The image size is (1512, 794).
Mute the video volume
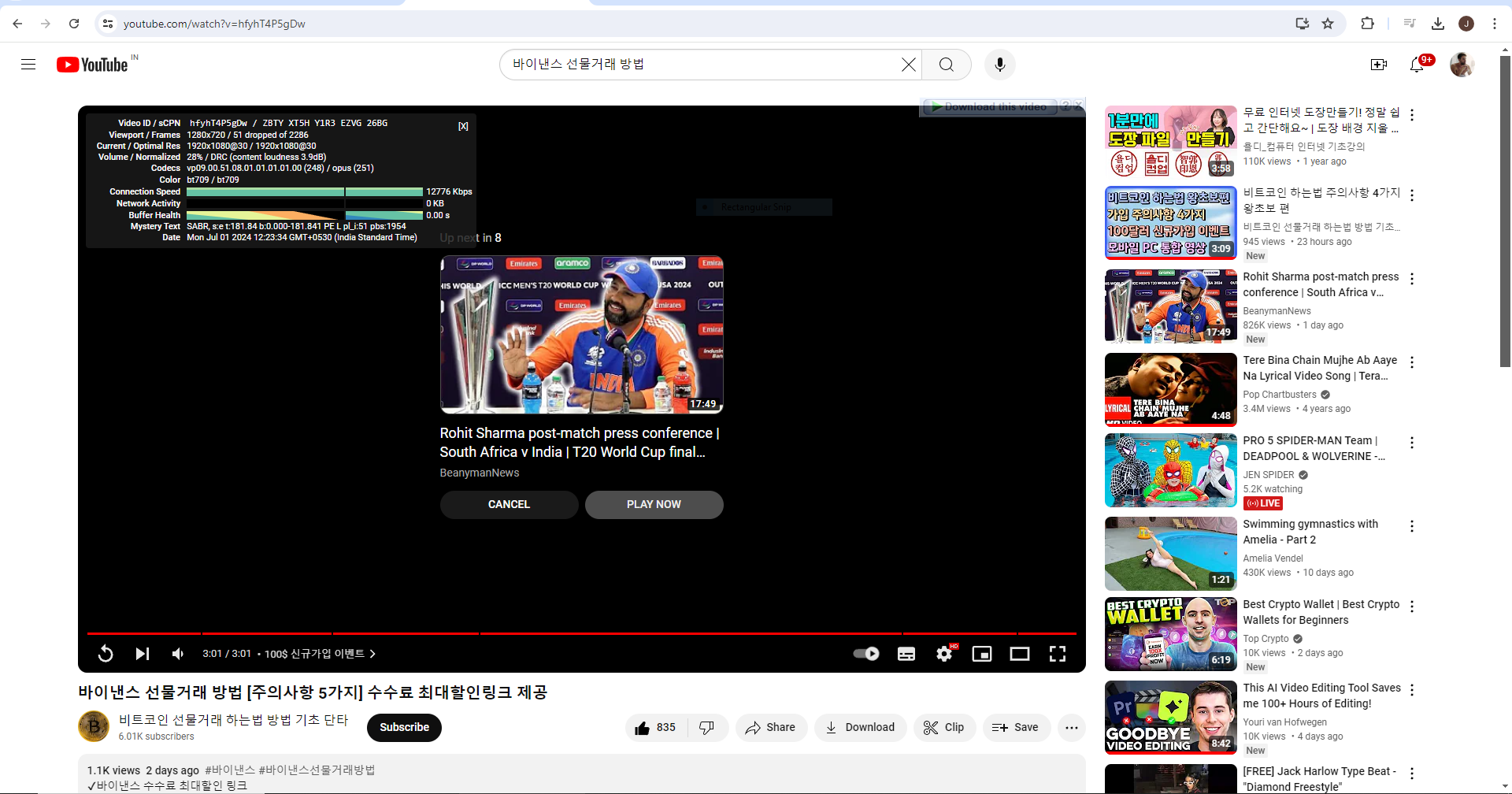point(178,654)
